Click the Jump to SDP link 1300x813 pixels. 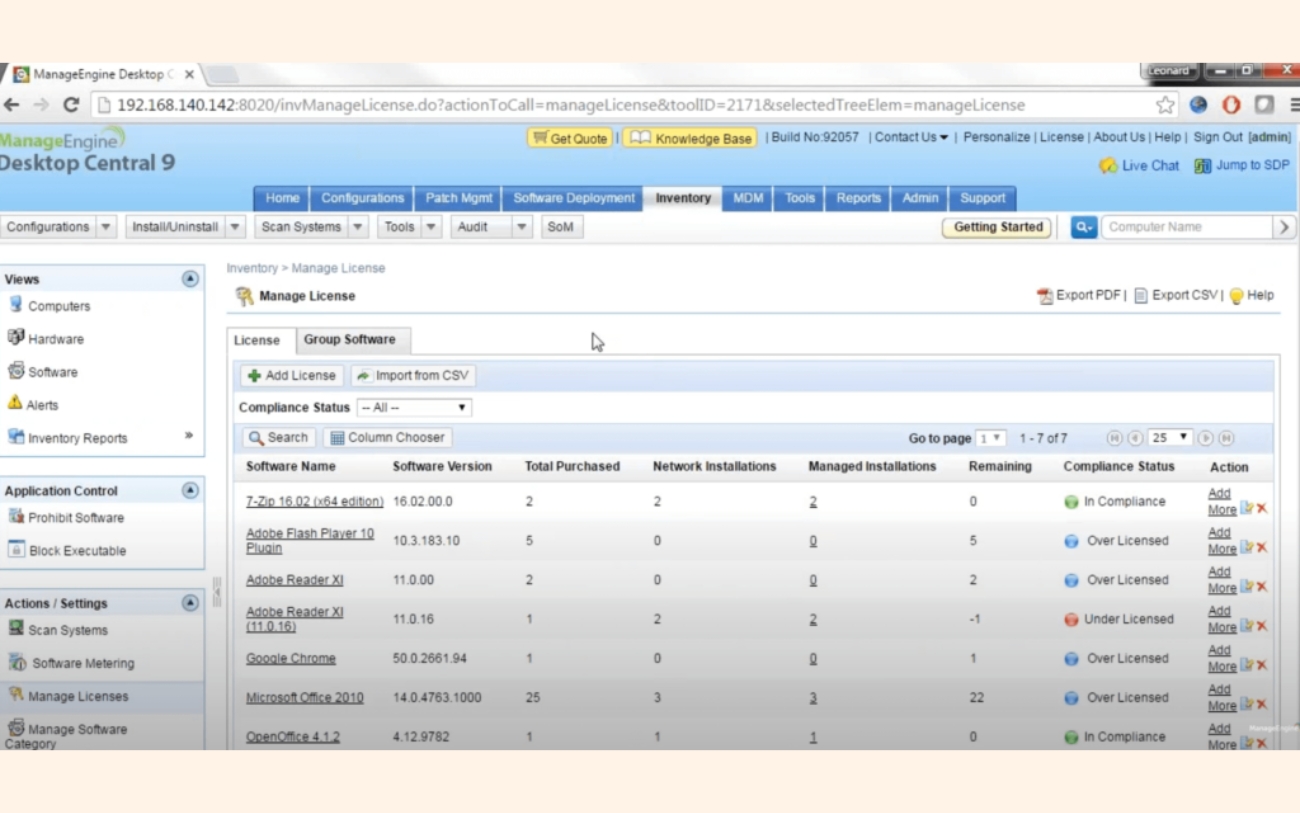coord(1242,166)
